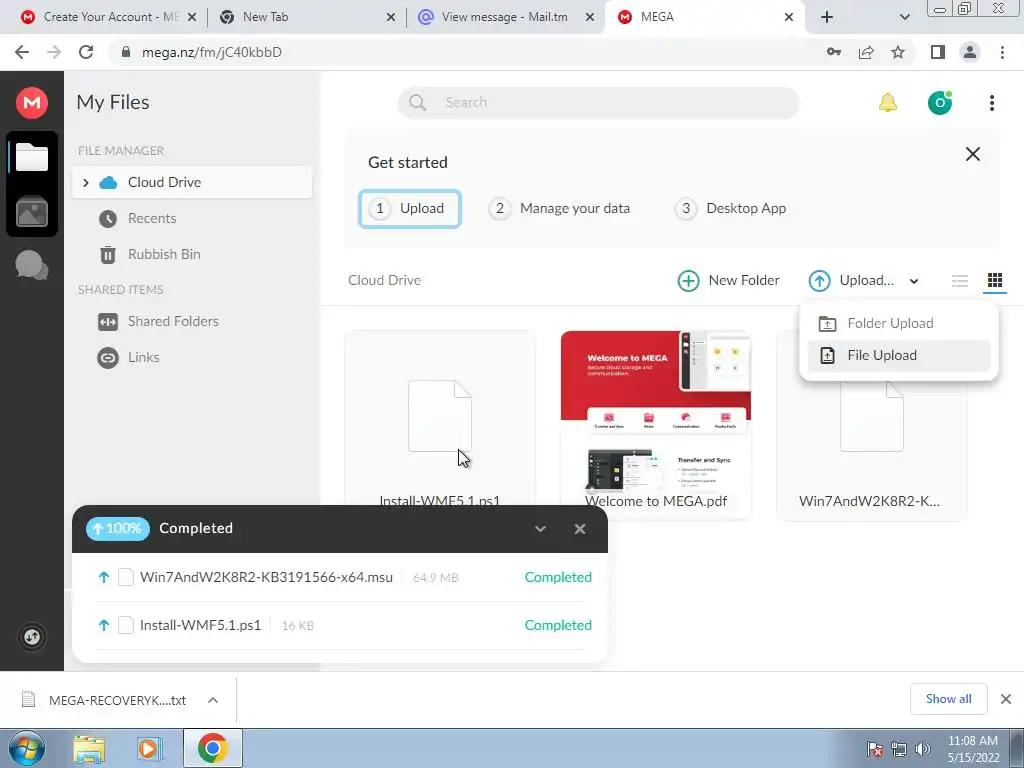Open notifications bell icon
Viewport: 1024px width, 768px height.
[x=888, y=103]
